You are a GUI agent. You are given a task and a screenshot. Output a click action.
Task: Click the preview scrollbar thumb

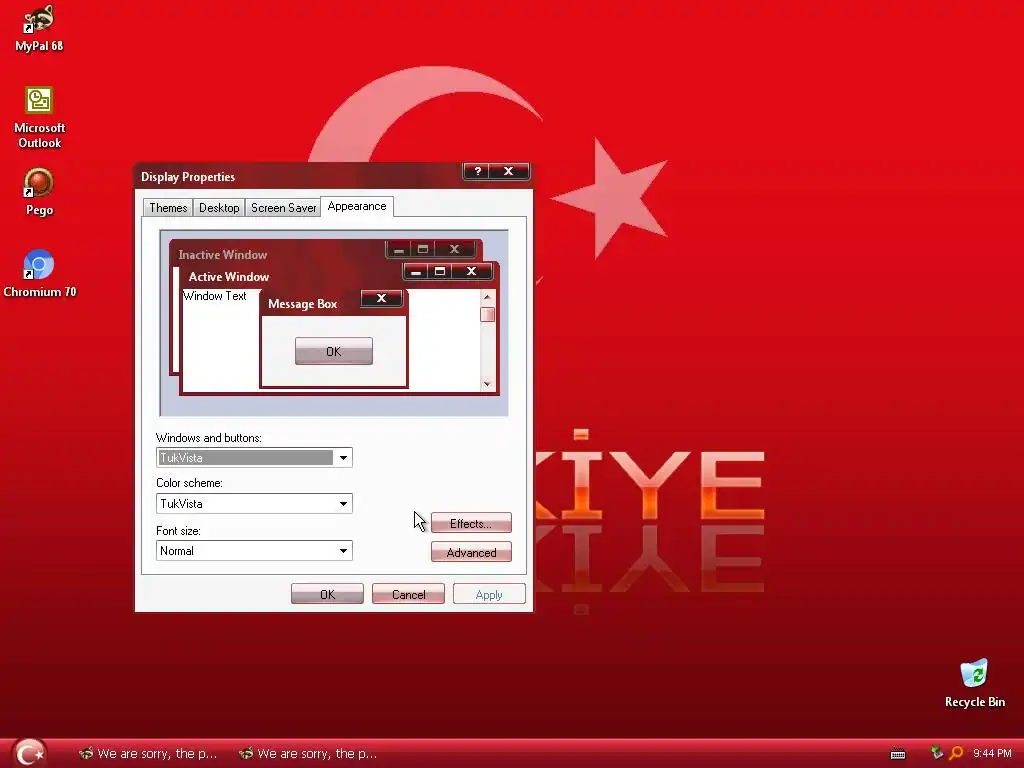click(x=487, y=314)
